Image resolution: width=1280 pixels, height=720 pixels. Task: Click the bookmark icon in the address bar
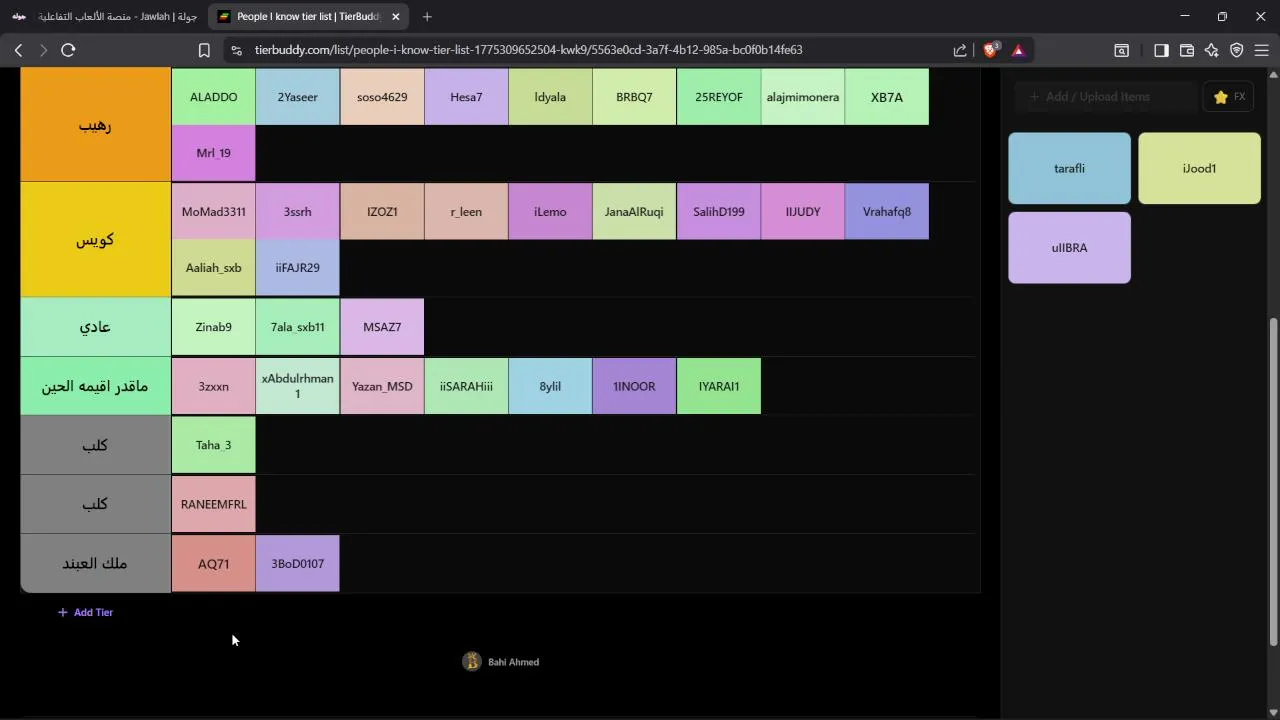(x=204, y=50)
